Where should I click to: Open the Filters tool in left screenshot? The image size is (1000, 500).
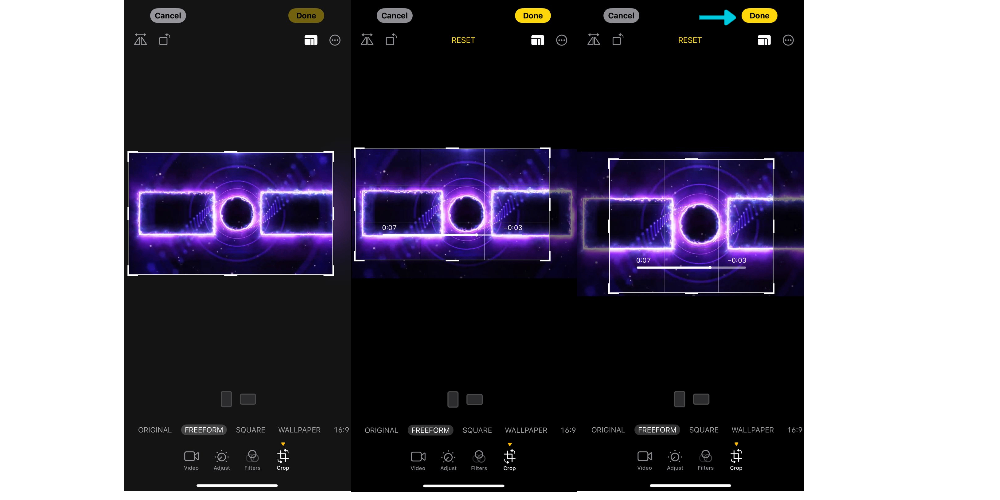tap(253, 460)
